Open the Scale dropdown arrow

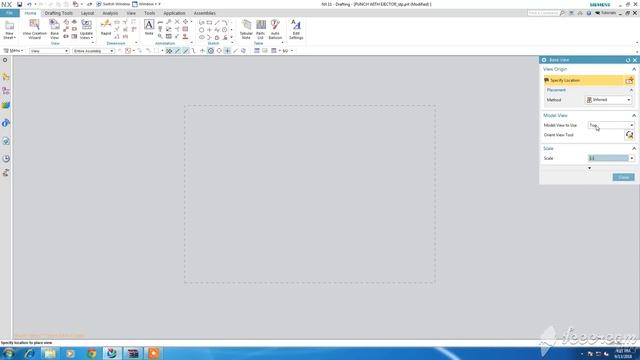(631, 158)
